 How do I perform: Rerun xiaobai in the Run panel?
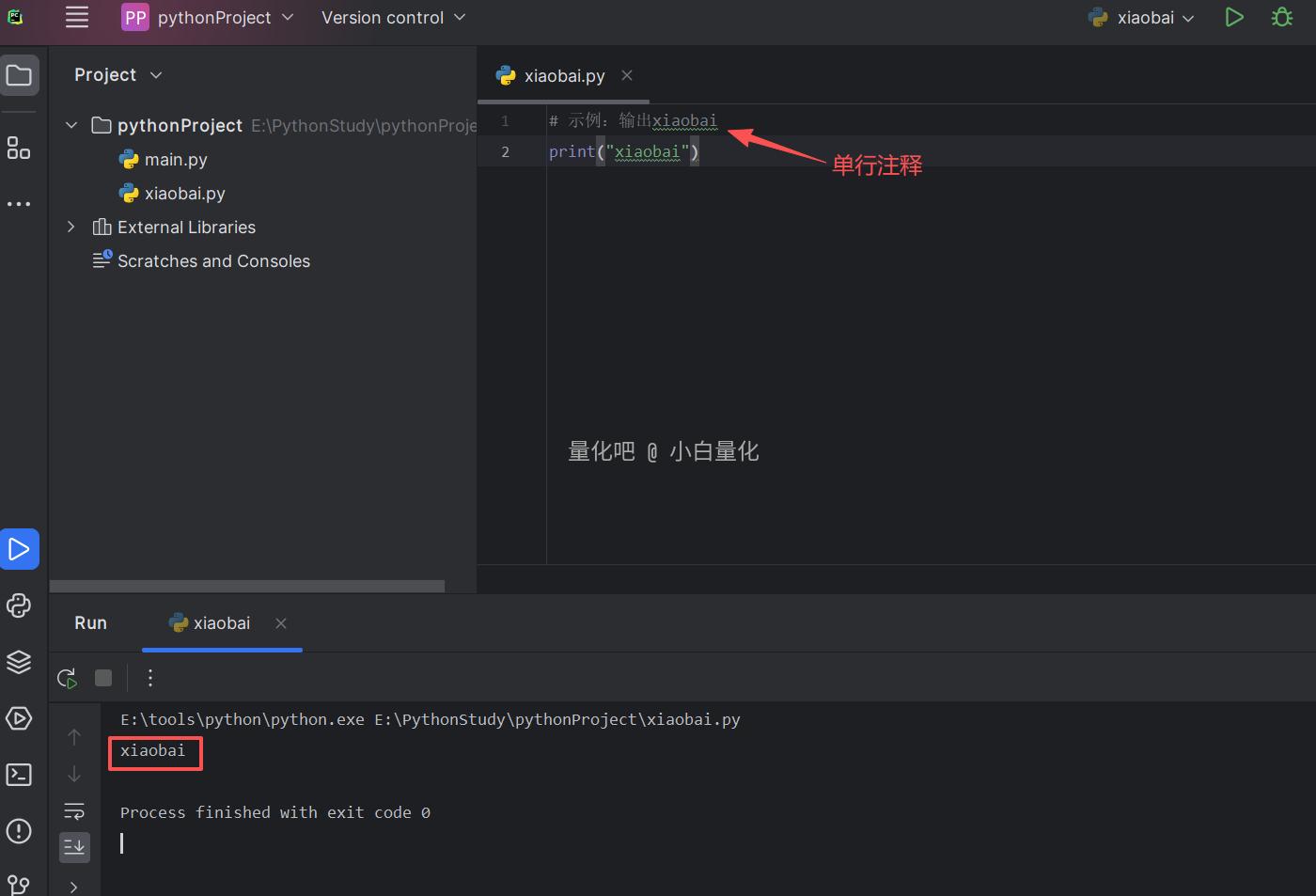[x=68, y=678]
